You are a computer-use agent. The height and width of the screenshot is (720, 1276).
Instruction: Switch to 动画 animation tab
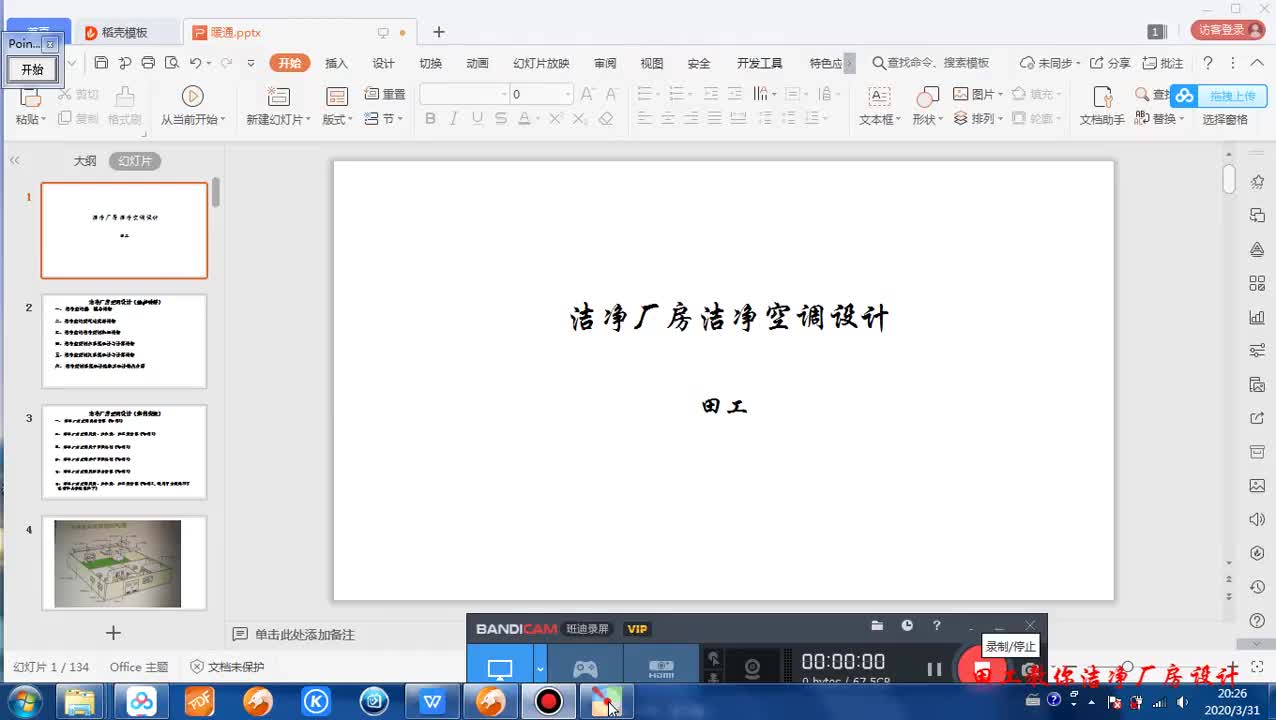coord(477,63)
